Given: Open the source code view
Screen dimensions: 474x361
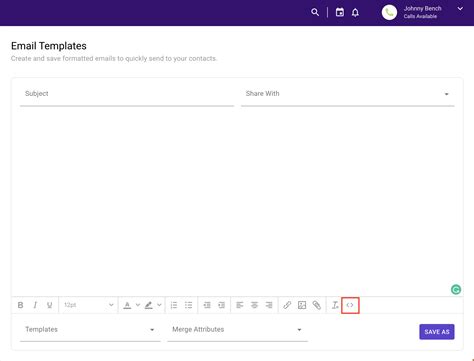Looking at the screenshot, I should point(350,305).
